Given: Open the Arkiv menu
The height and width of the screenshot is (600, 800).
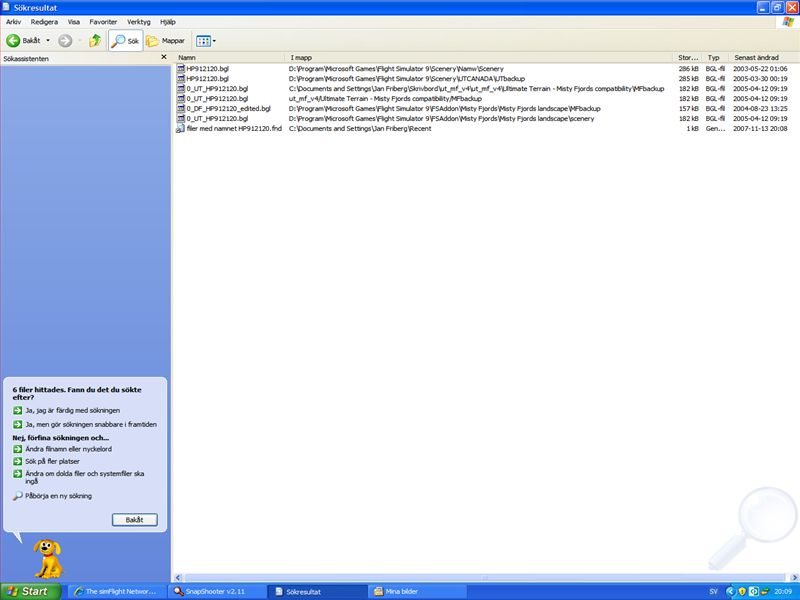Looking at the screenshot, I should [x=14, y=22].
